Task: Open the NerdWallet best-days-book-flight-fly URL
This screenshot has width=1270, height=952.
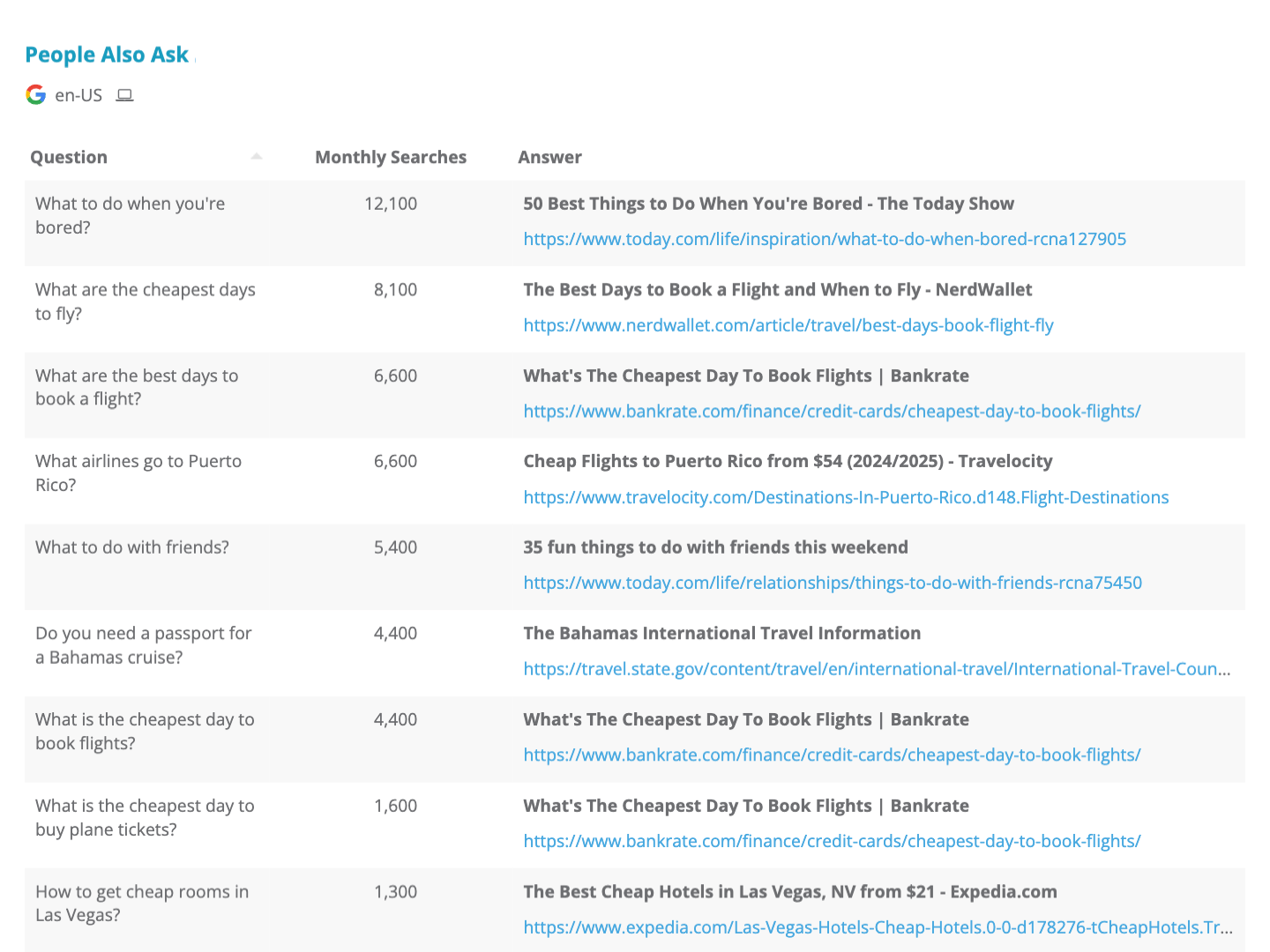Action: coord(788,325)
